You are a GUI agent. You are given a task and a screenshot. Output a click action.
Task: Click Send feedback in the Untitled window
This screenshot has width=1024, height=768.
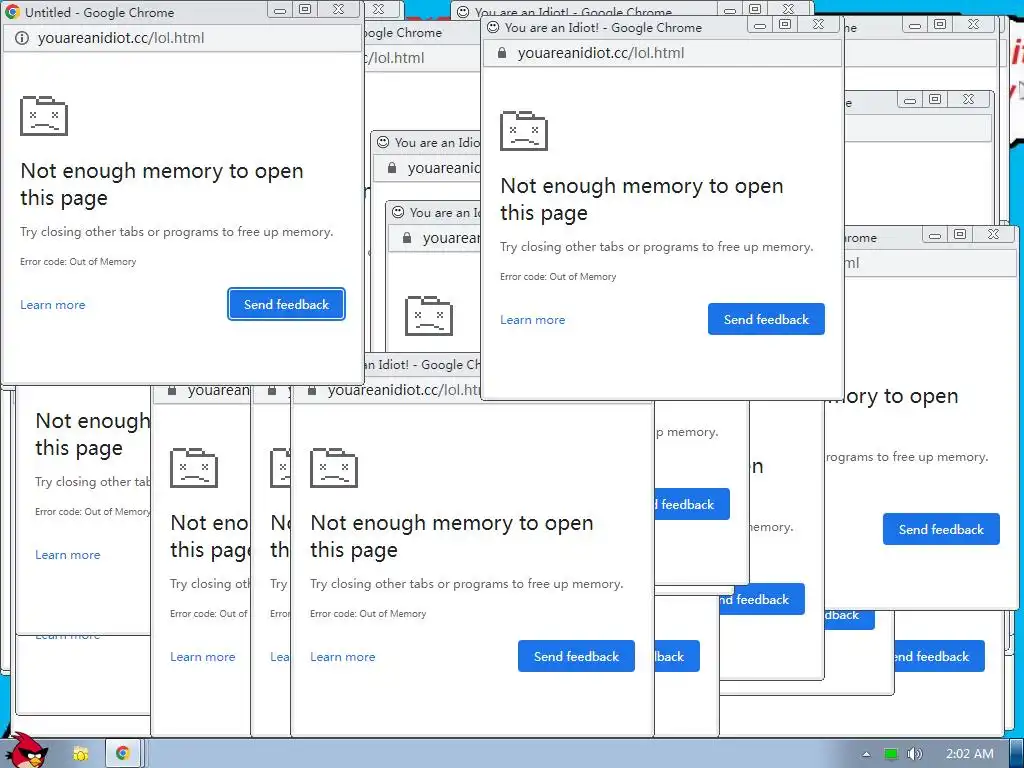[286, 304]
